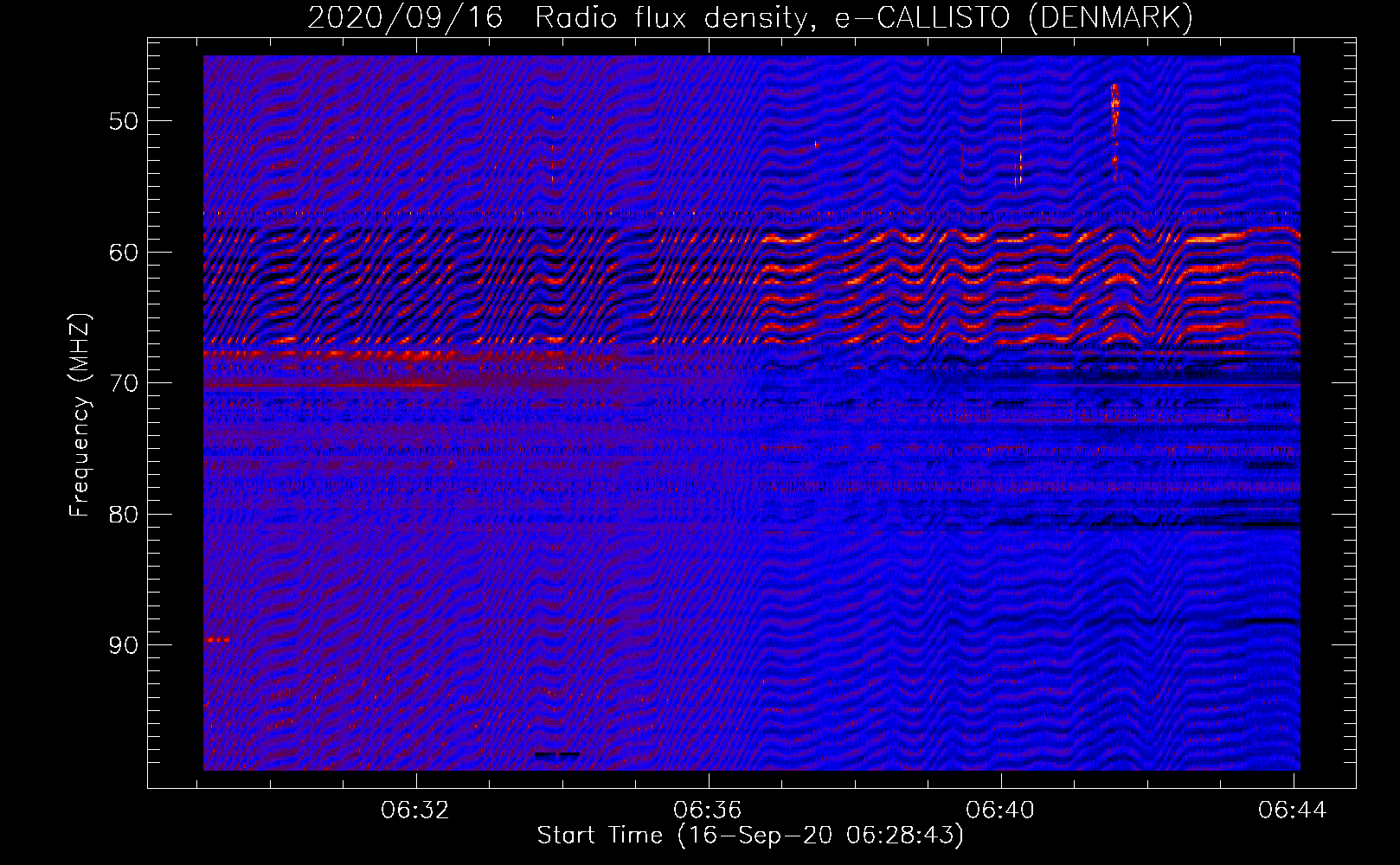The width and height of the screenshot is (1400, 865).
Task: Click the 60 frequency tick label
Action: point(123,252)
